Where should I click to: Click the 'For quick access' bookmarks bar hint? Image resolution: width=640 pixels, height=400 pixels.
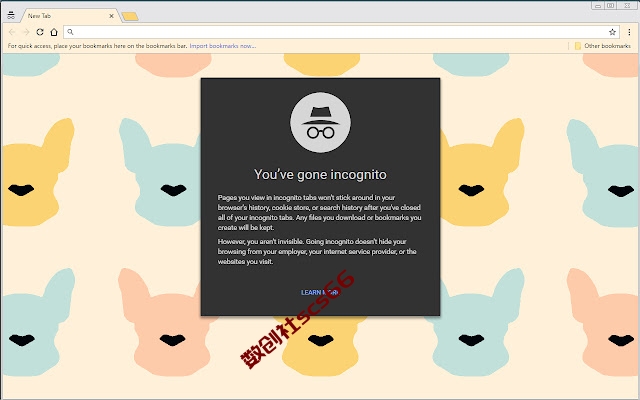point(97,46)
